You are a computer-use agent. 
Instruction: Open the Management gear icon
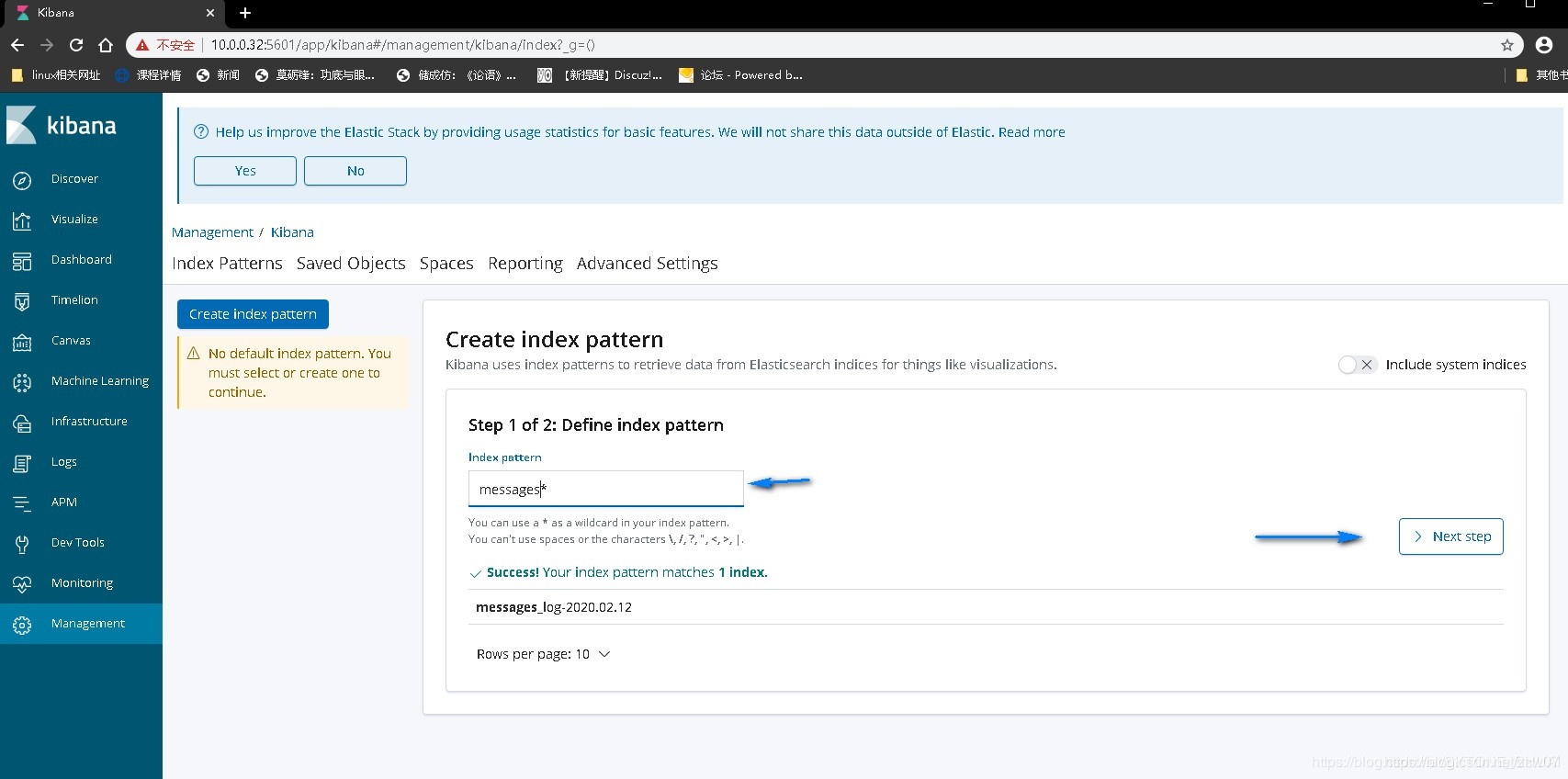22,625
